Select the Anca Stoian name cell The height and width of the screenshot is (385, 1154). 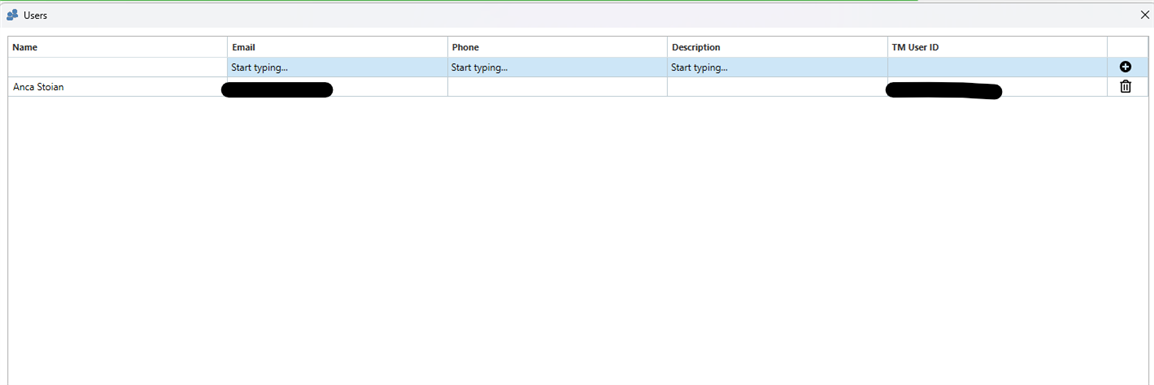click(118, 87)
